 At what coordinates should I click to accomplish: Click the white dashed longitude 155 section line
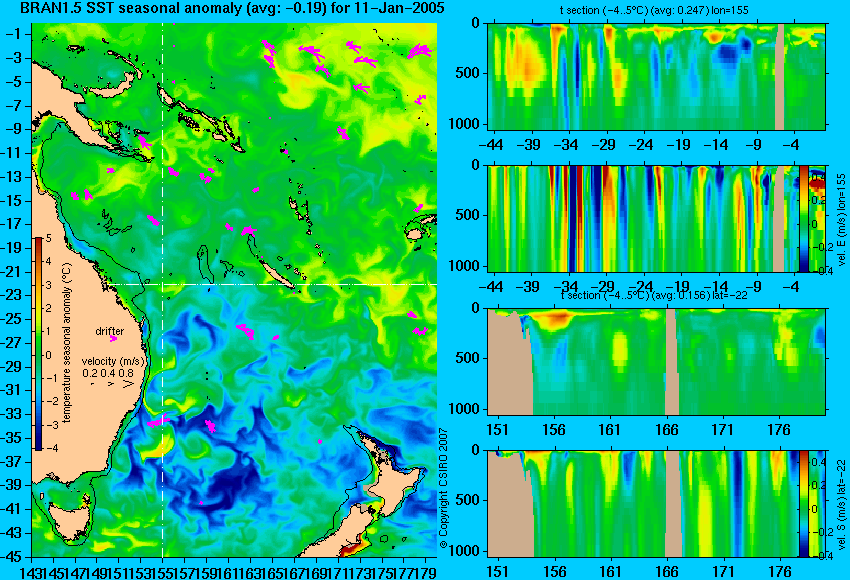[162, 290]
